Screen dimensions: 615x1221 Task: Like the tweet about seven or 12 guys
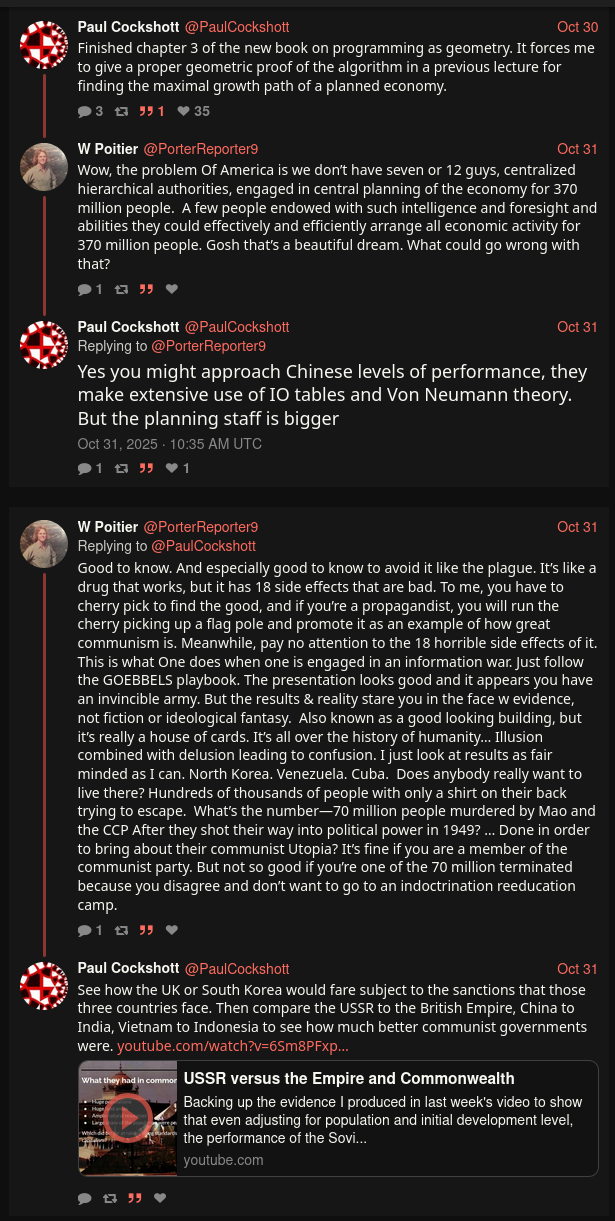pos(171,290)
